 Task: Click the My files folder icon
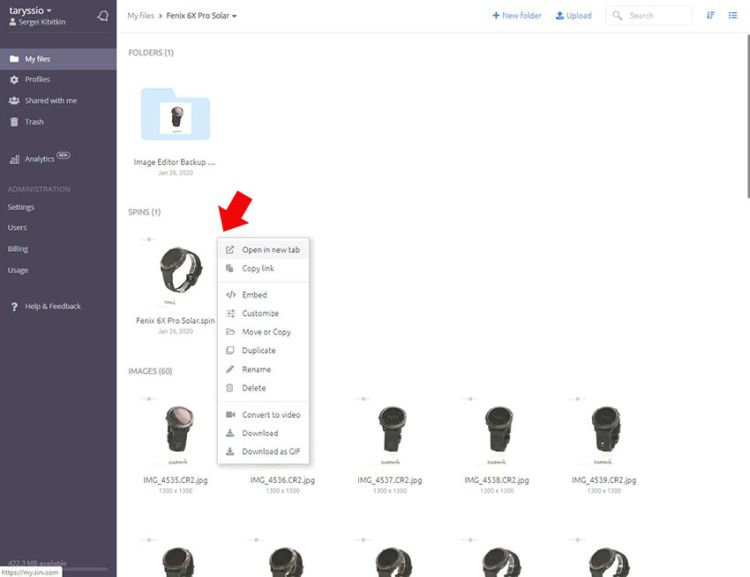click(14, 59)
